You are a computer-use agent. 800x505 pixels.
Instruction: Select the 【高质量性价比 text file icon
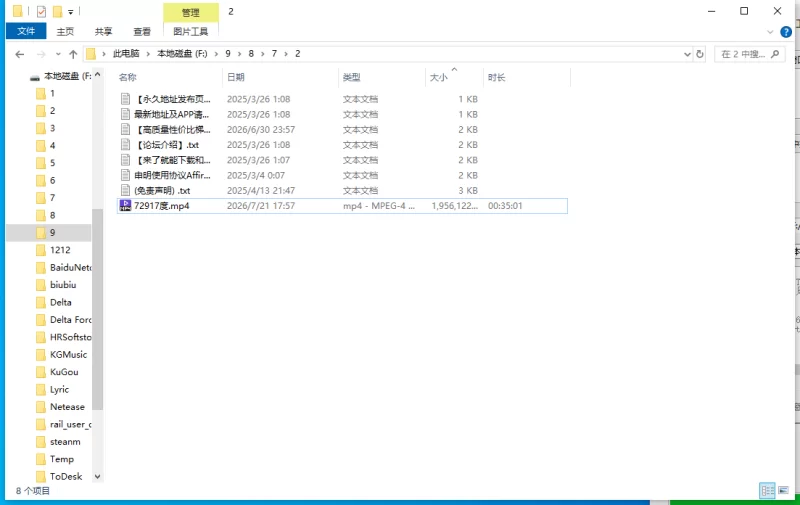(x=126, y=130)
